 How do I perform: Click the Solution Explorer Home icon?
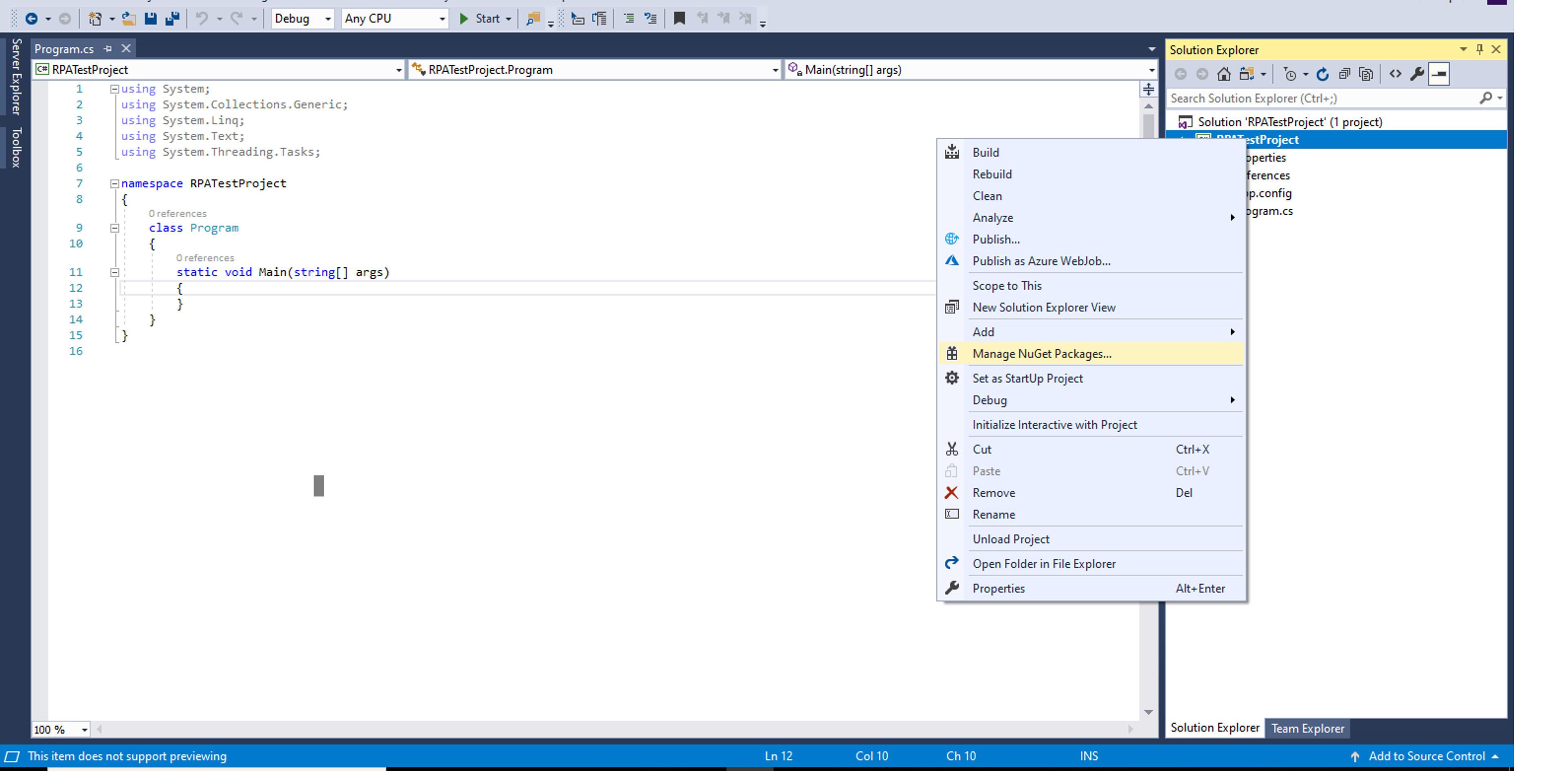tap(1223, 74)
